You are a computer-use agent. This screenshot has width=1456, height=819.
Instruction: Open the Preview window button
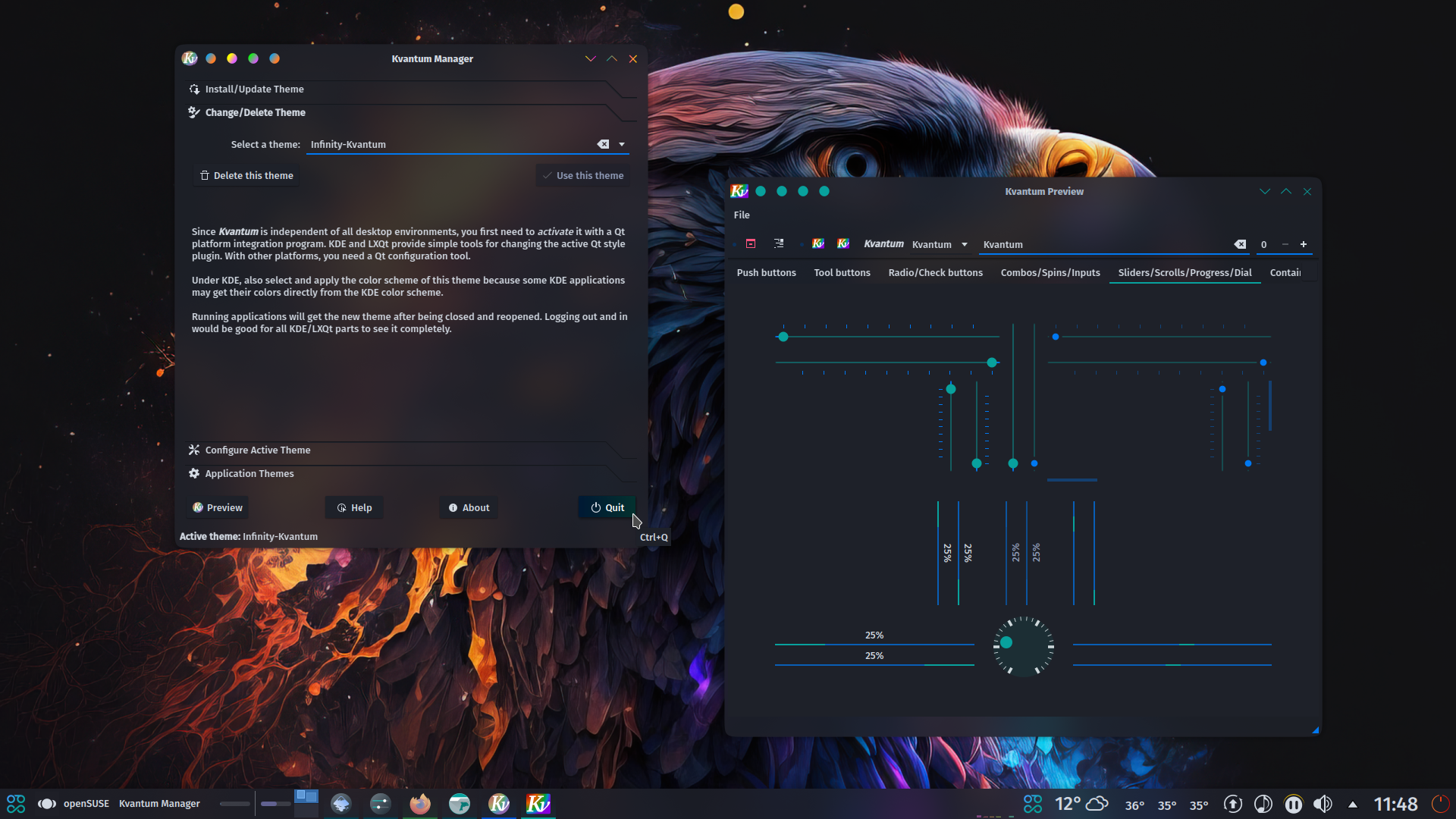pos(218,507)
